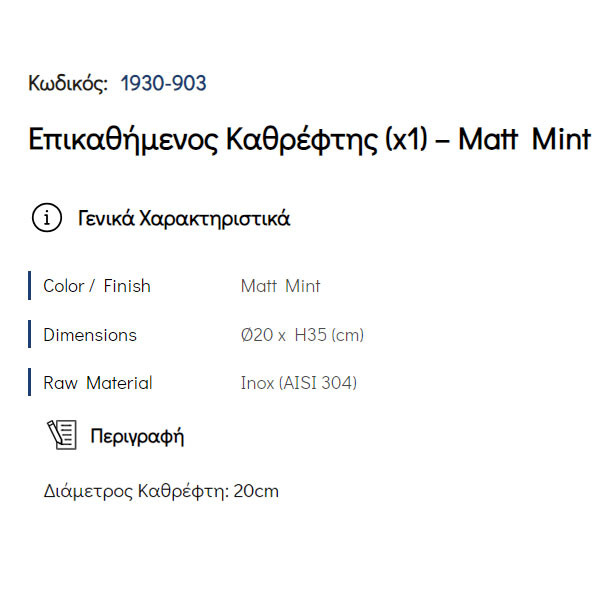The width and height of the screenshot is (600, 600).
Task: Click the Κωδικός label
Action: coord(68,83)
